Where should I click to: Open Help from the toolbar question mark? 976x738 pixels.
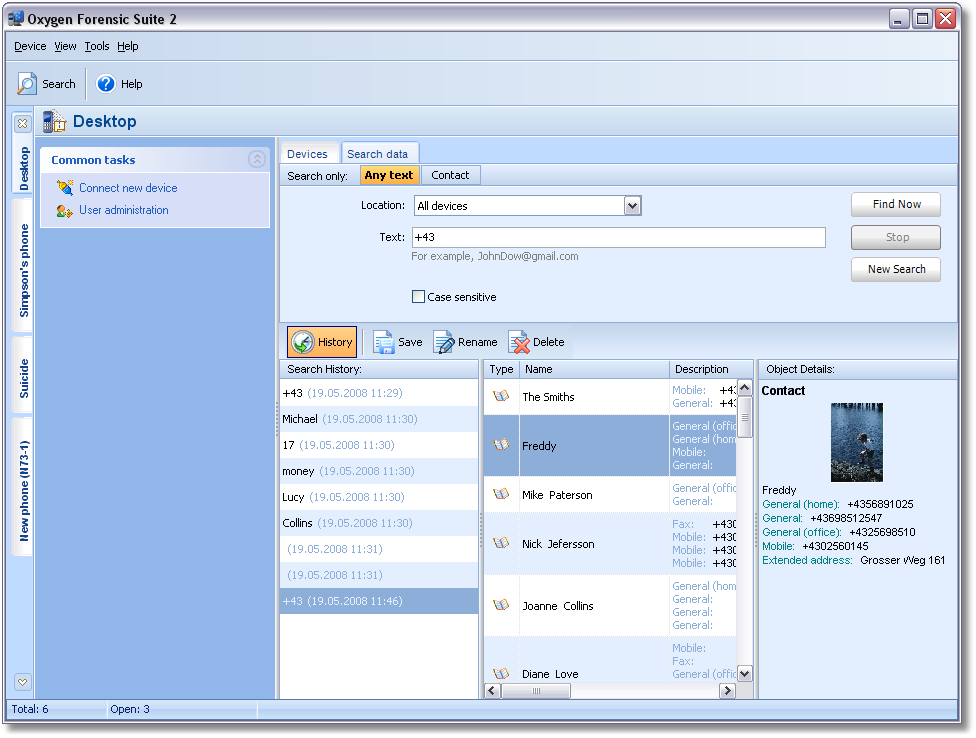(x=106, y=84)
